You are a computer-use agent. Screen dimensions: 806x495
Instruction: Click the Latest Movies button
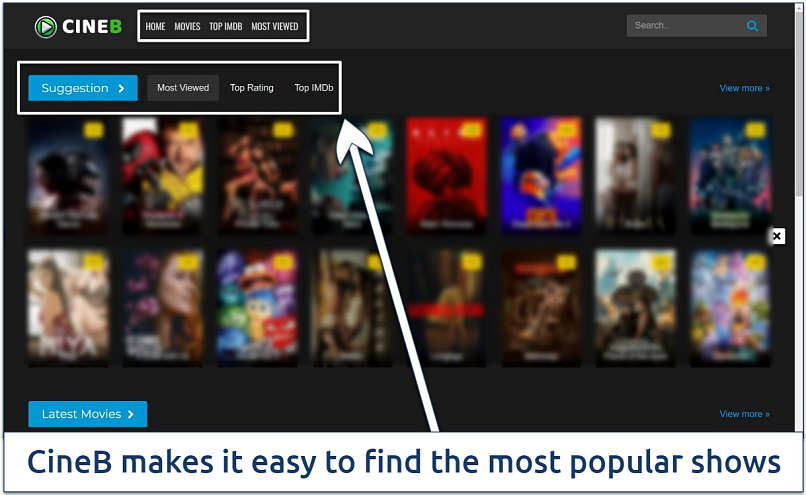click(87, 414)
